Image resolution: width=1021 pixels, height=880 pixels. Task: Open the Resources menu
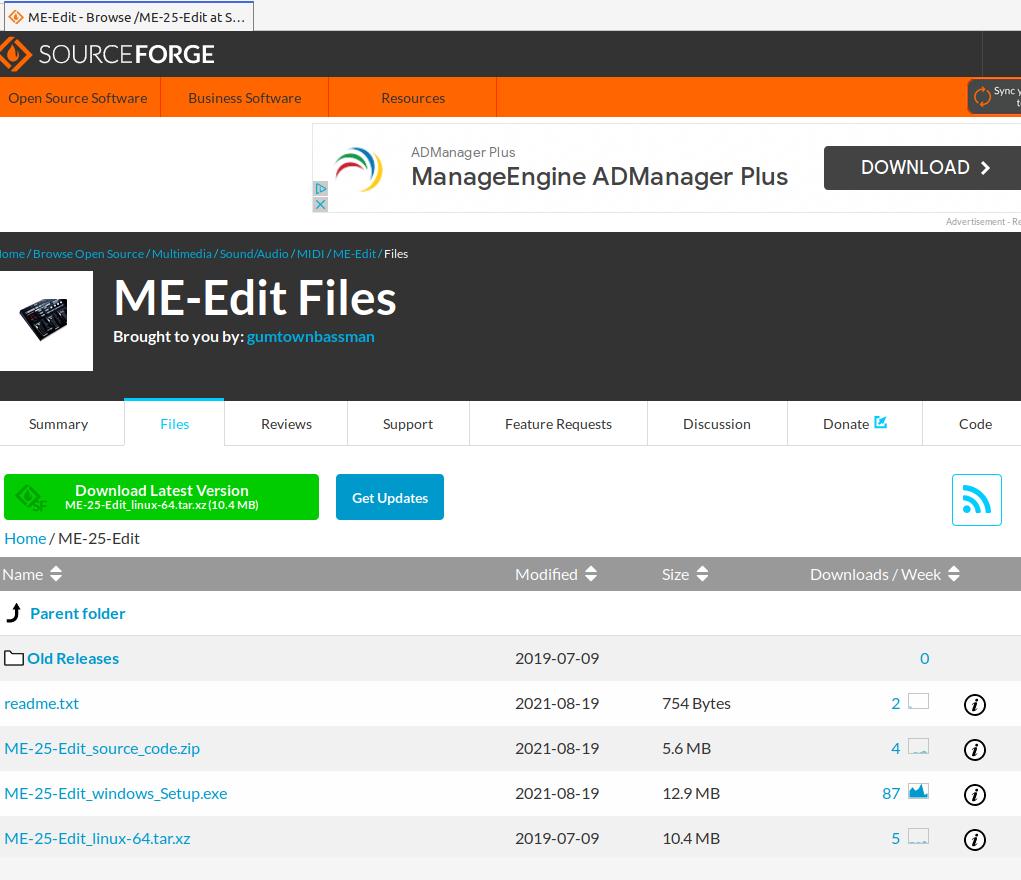(413, 98)
